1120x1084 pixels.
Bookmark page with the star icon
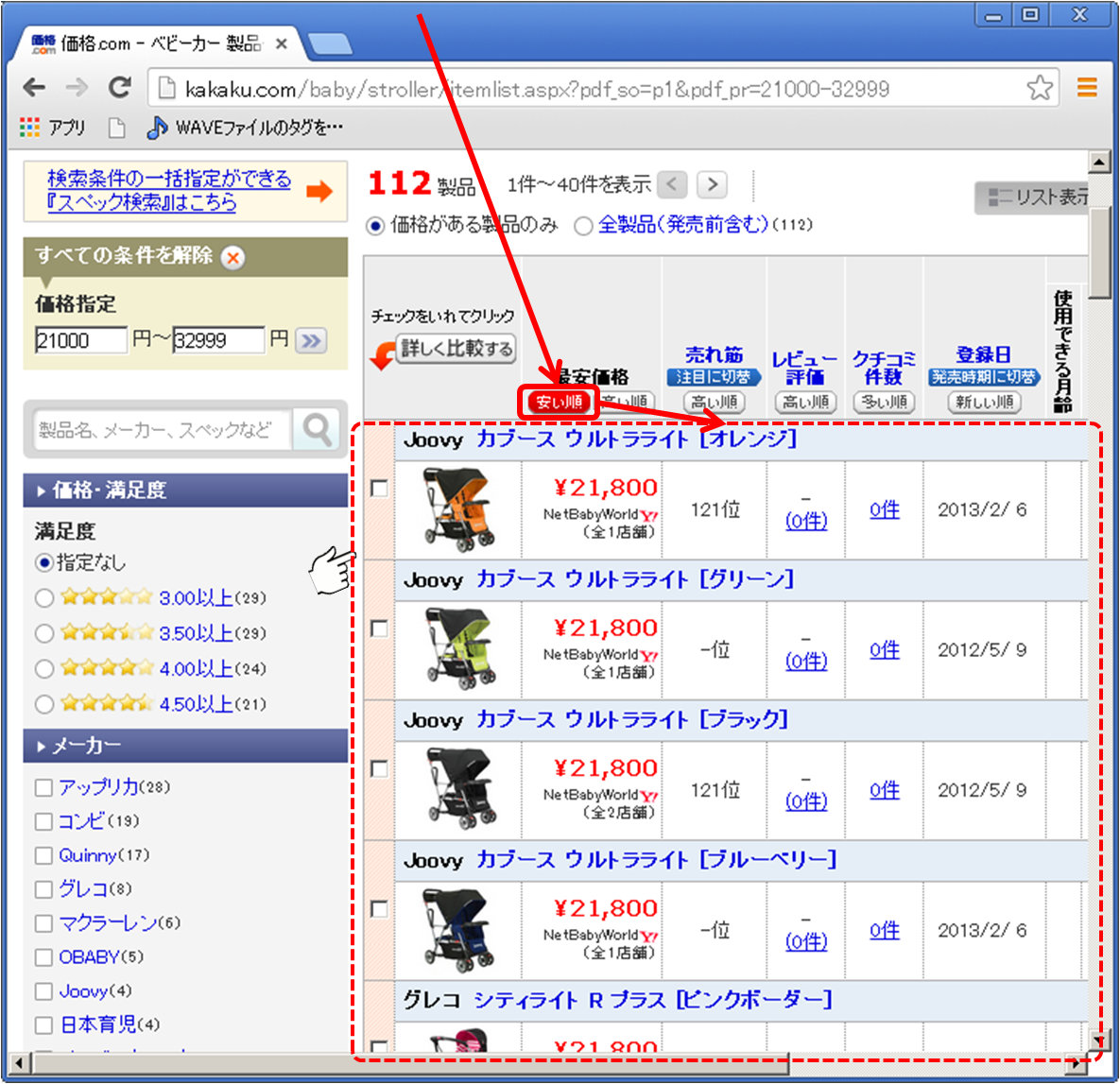[x=1040, y=88]
